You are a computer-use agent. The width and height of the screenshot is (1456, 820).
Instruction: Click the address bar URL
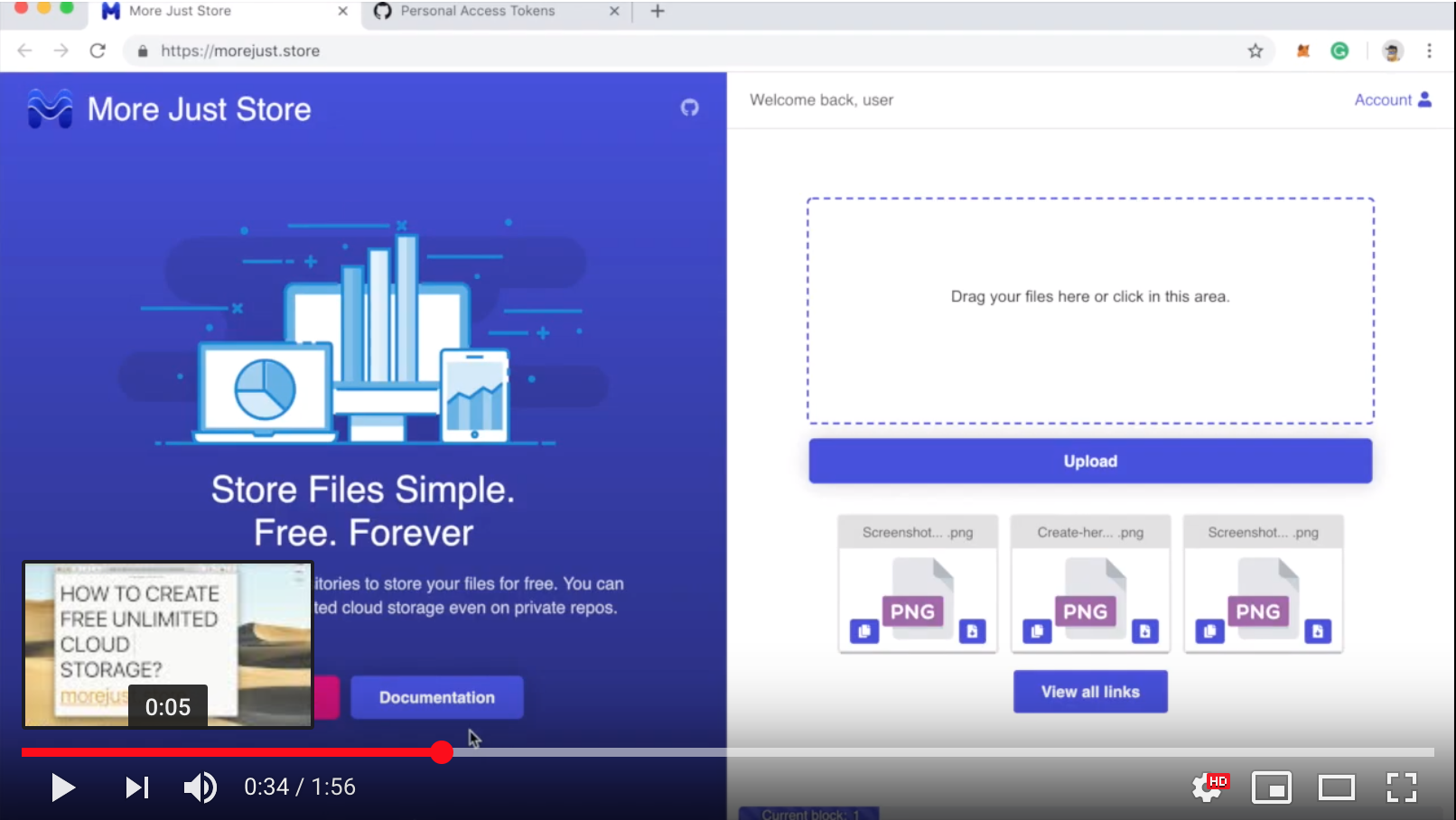point(240,51)
